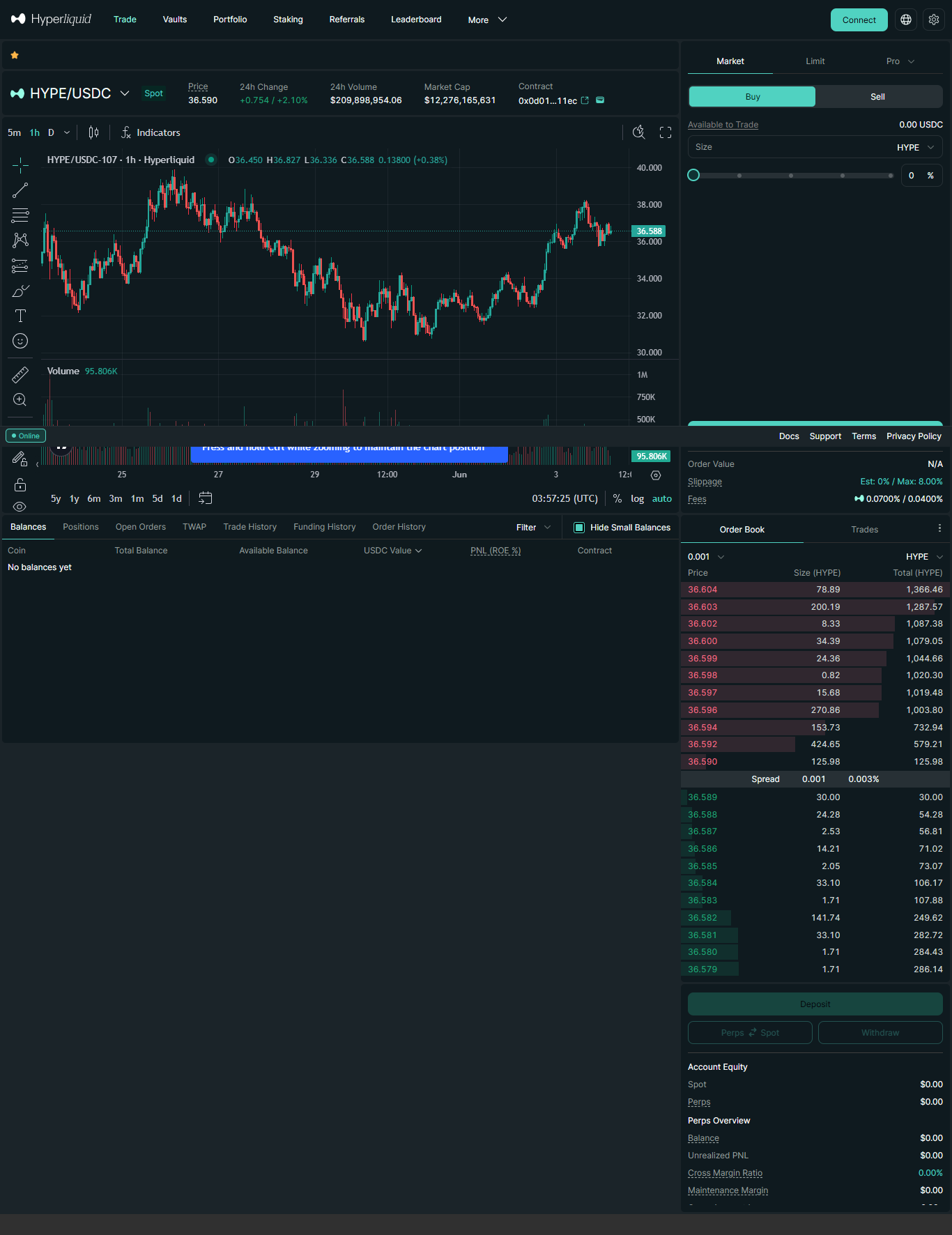Open the Filter dropdown
Screen dimensions: 952x1235
533,528
